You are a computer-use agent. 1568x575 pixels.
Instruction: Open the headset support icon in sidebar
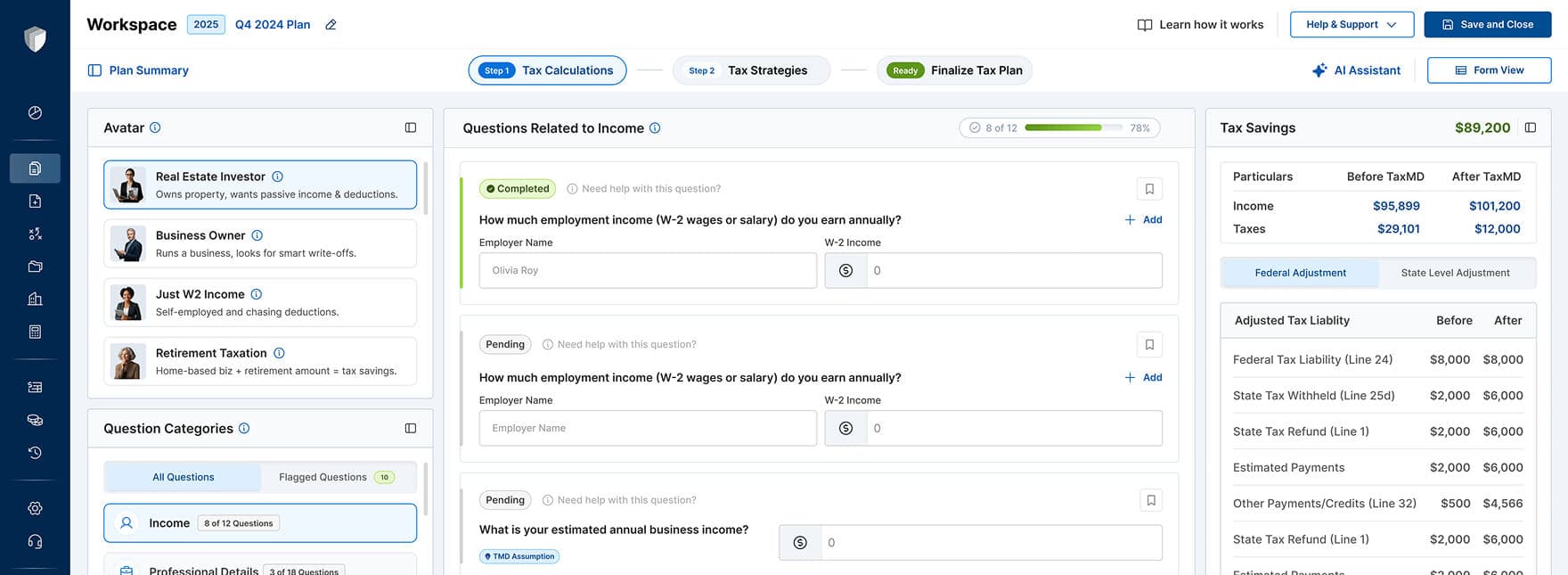click(35, 542)
